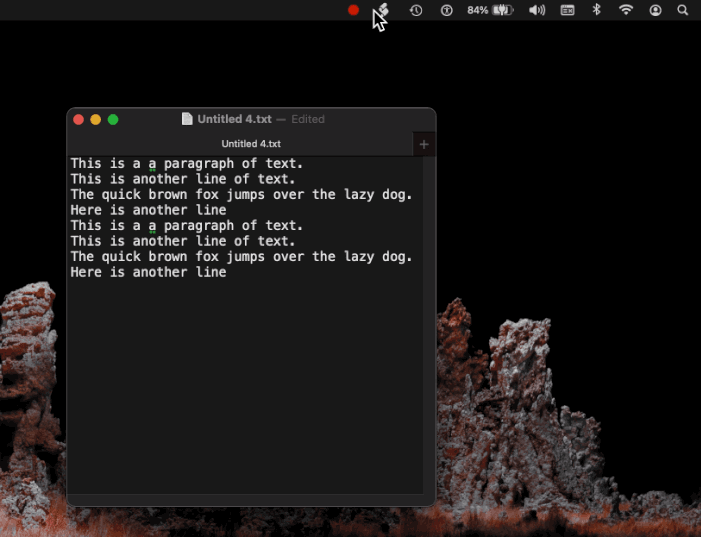Click the Edited label in title bar
701x537 pixels.
(308, 119)
